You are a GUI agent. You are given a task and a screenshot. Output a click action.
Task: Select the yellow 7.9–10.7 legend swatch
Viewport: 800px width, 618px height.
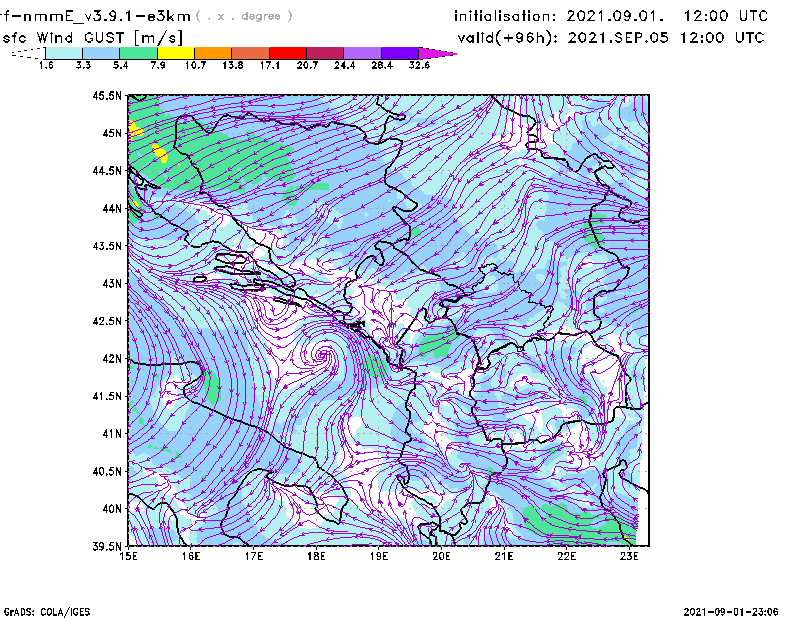[x=176, y=53]
